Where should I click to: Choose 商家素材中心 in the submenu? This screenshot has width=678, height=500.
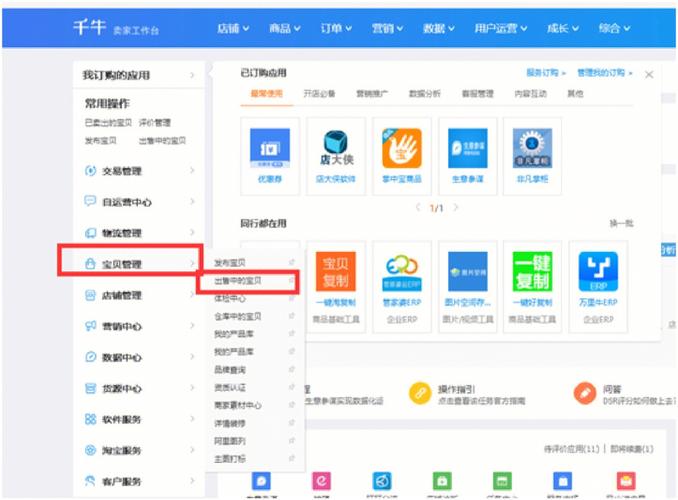coord(238,405)
